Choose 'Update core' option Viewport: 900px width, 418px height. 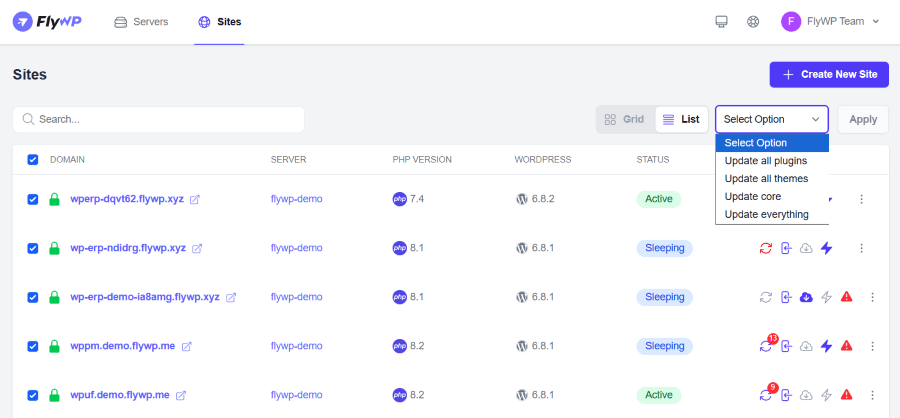coord(772,196)
